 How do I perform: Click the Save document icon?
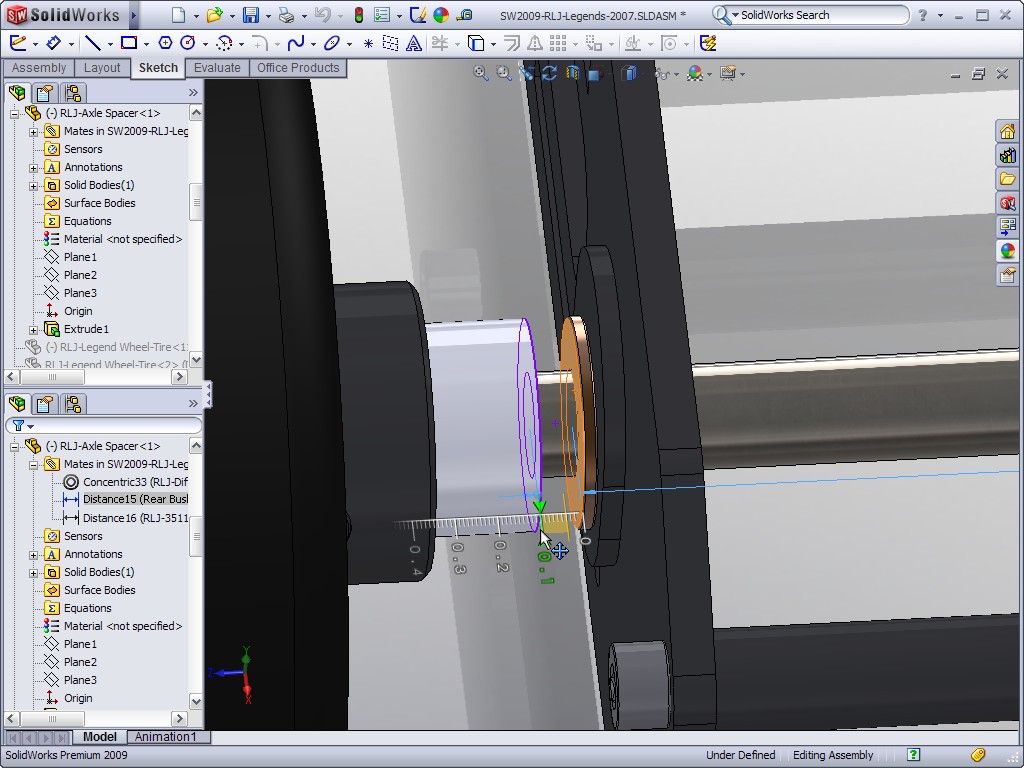[x=250, y=15]
